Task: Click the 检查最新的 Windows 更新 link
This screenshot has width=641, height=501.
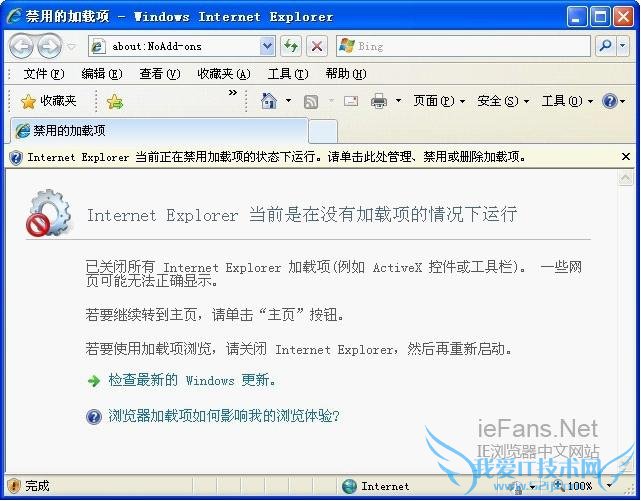Action: pyautogui.click(x=191, y=380)
